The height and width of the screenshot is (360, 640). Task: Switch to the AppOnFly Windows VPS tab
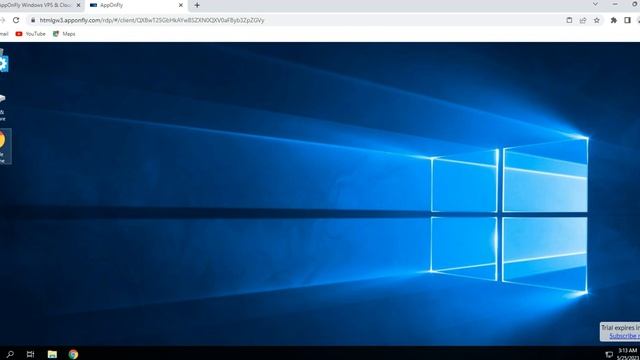(40, 5)
